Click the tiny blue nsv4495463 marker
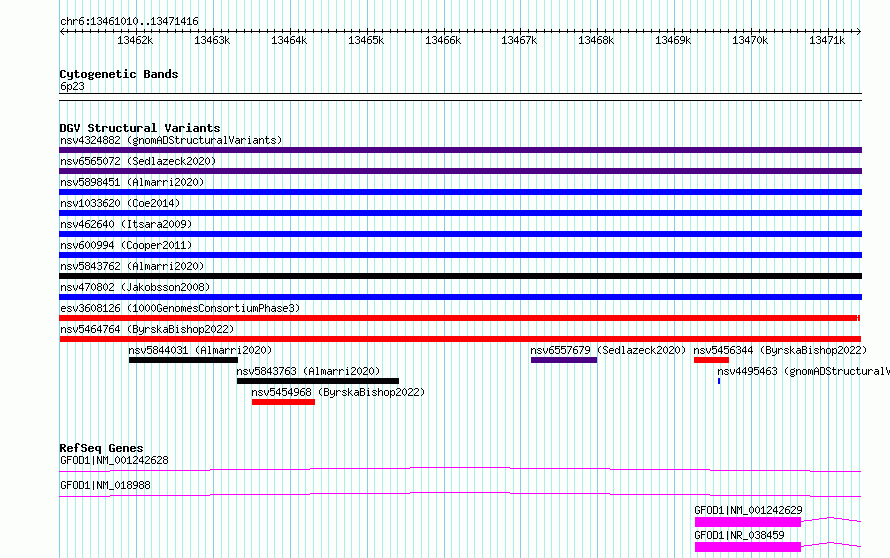 (x=719, y=381)
